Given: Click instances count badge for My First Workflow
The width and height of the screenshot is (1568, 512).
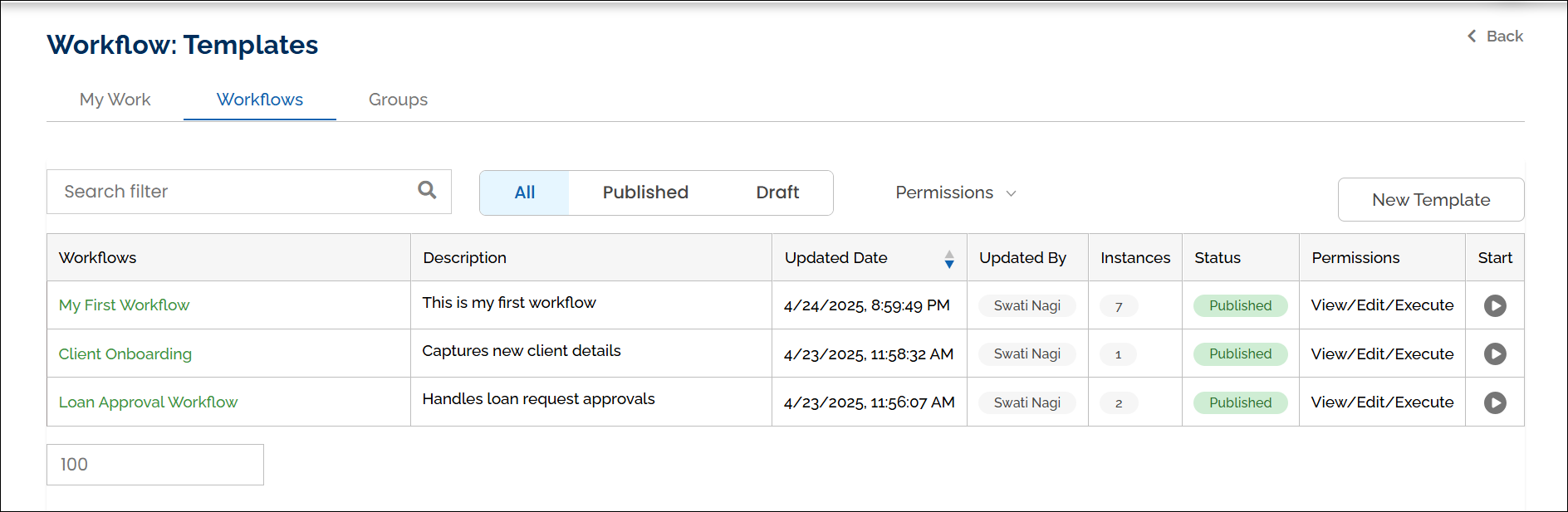Looking at the screenshot, I should click(x=1118, y=306).
